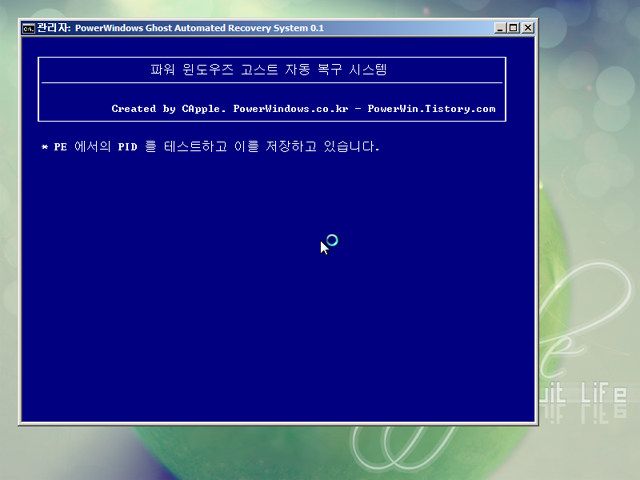Click the window title 'PowerWindows Ghost Automated Recovery System 0.1'
The image size is (640, 480).
[x=199, y=28]
